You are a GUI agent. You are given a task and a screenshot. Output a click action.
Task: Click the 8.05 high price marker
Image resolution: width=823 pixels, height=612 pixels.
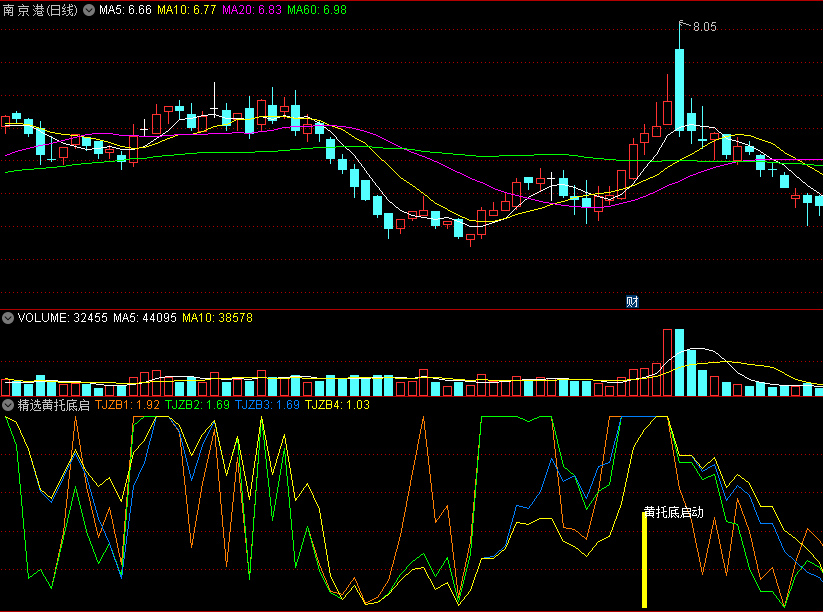pyautogui.click(x=704, y=27)
